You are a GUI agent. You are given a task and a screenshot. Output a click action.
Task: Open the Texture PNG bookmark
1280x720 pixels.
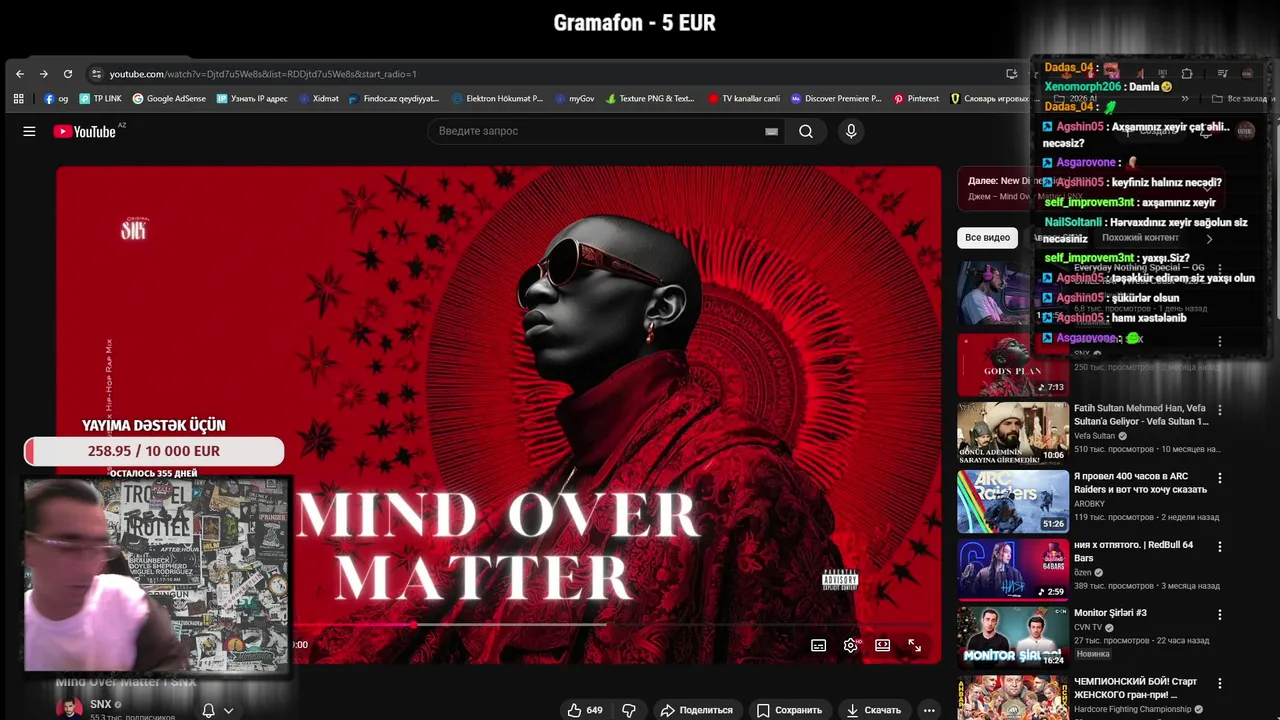pyautogui.click(x=650, y=99)
